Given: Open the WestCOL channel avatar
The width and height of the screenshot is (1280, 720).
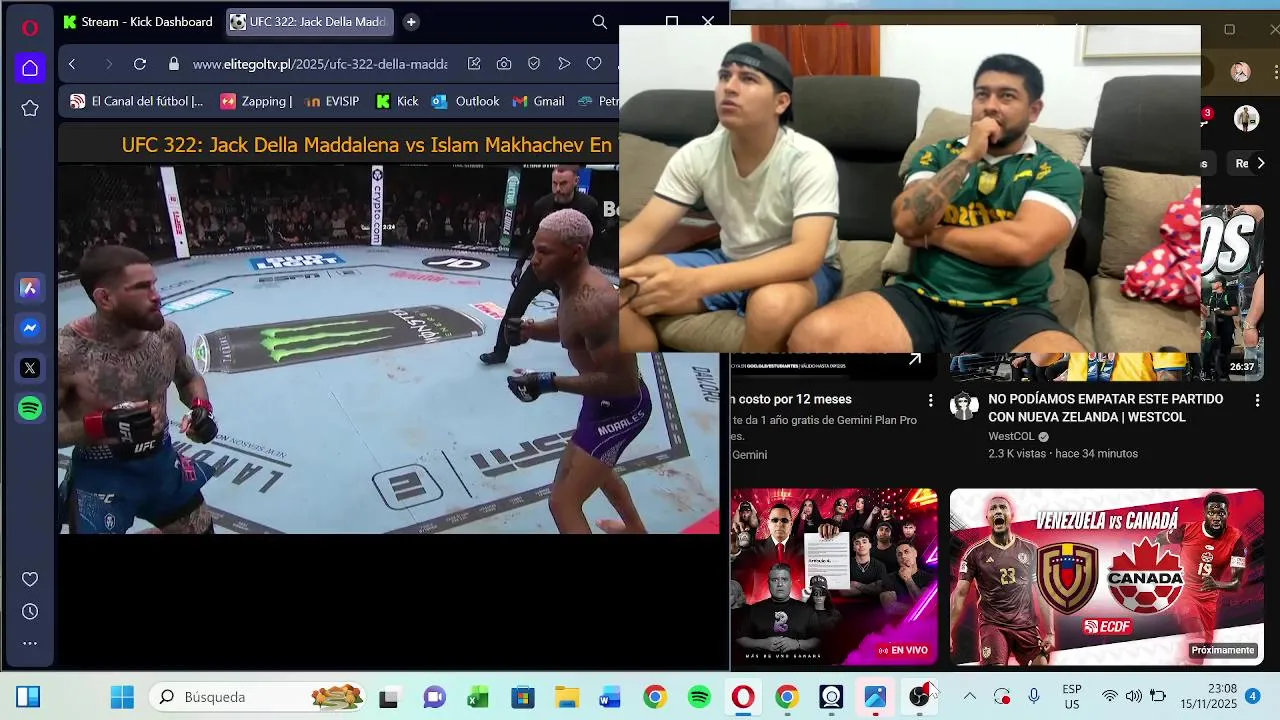Looking at the screenshot, I should click(964, 405).
